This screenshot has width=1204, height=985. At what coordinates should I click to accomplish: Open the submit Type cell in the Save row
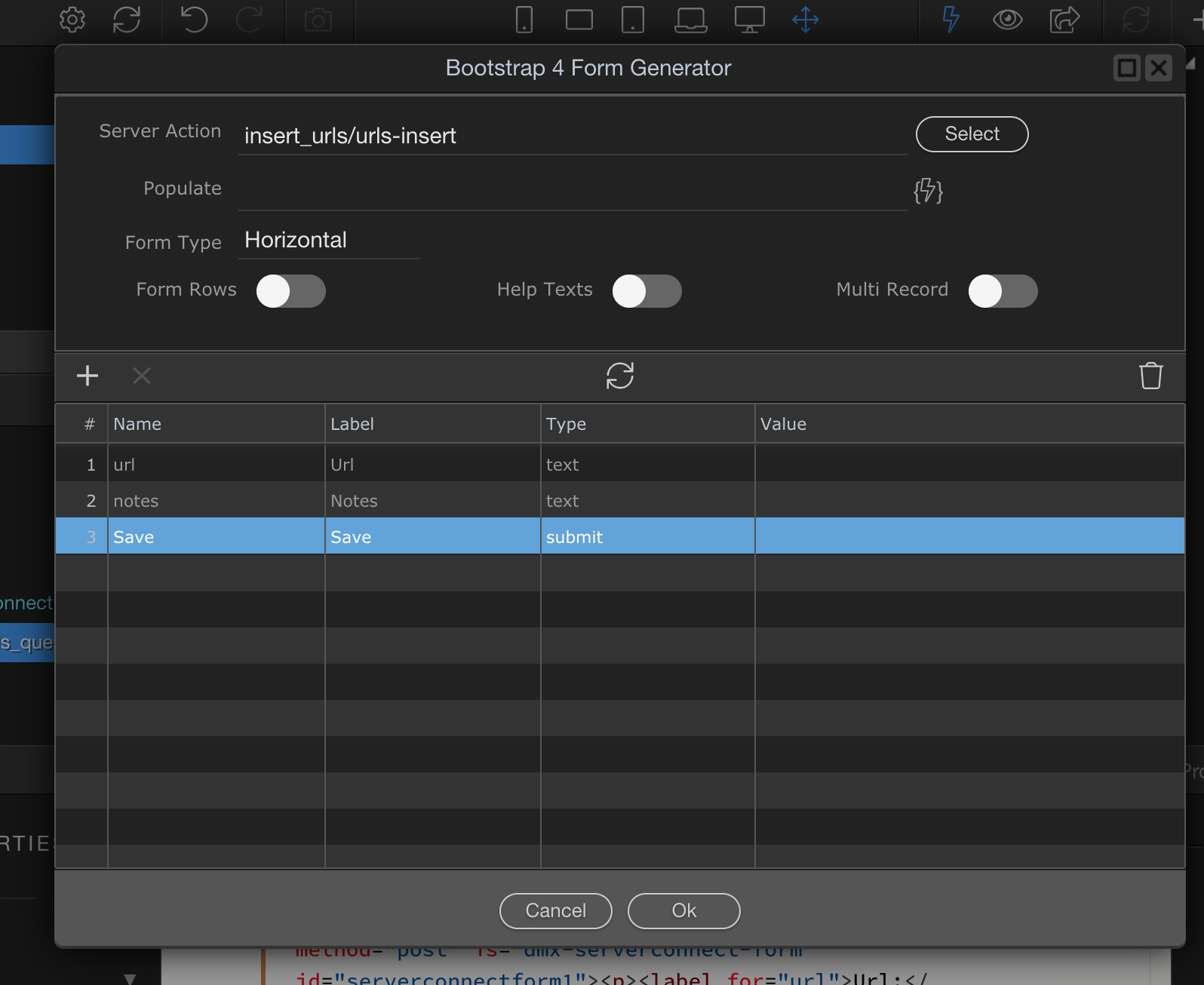(647, 537)
